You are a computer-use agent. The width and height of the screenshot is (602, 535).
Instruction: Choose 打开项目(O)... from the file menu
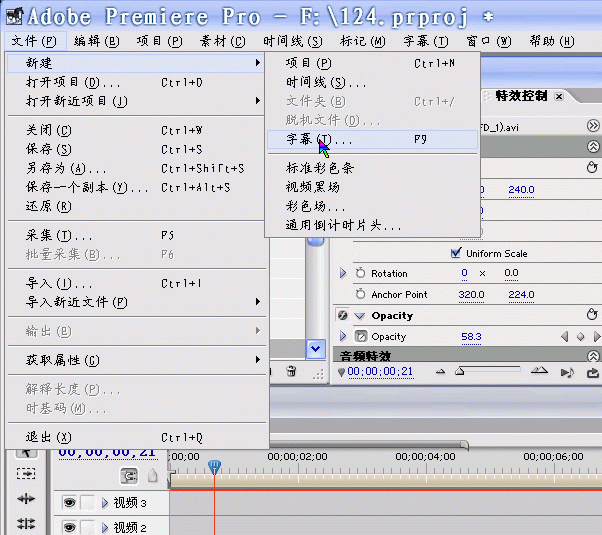point(136,82)
